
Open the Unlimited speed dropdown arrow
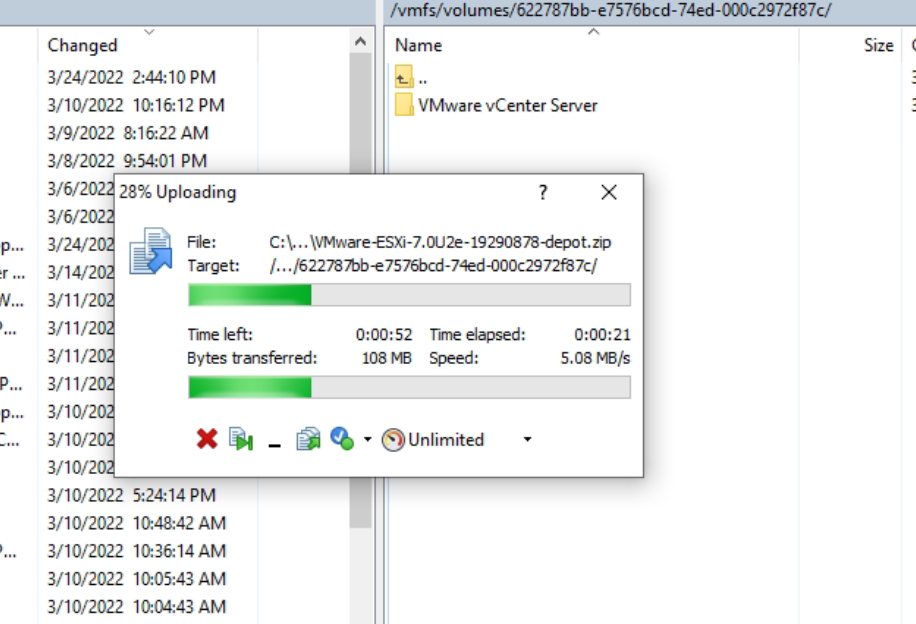tap(528, 439)
